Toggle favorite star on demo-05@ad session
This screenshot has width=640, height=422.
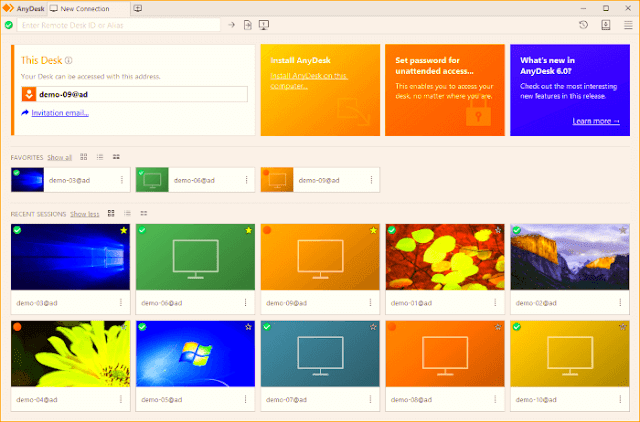coord(249,327)
